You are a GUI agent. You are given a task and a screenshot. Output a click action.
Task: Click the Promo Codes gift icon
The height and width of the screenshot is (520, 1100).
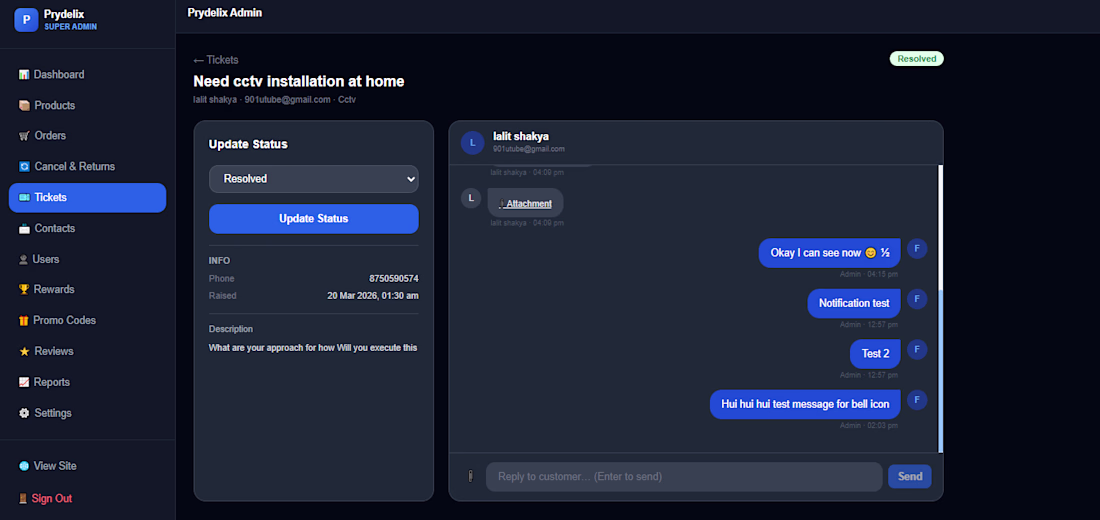pos(24,320)
